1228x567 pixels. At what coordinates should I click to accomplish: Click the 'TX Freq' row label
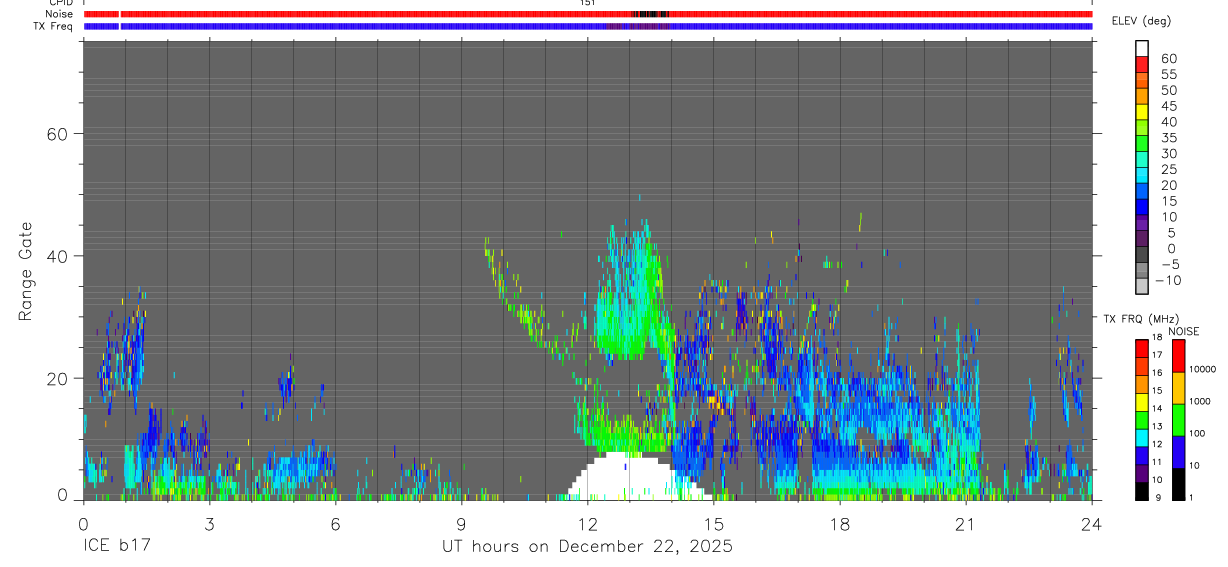coord(53,26)
